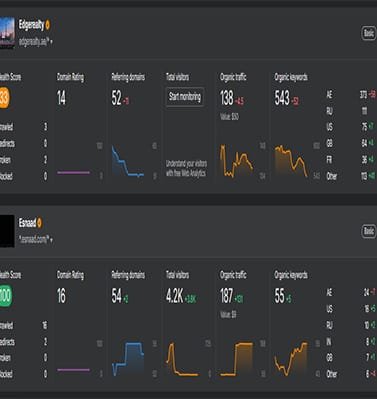Click the orange badge next to Edgerealty

coord(48,25)
